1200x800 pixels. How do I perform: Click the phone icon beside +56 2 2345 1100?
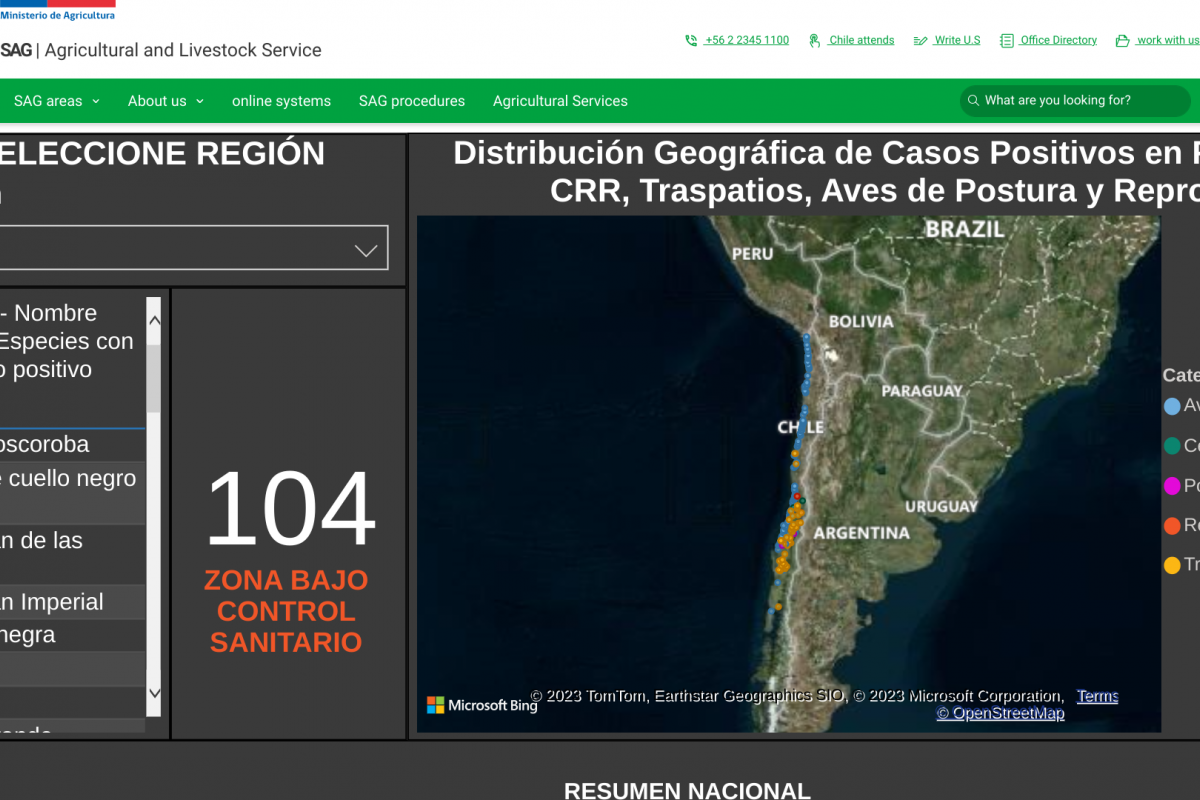(x=691, y=41)
